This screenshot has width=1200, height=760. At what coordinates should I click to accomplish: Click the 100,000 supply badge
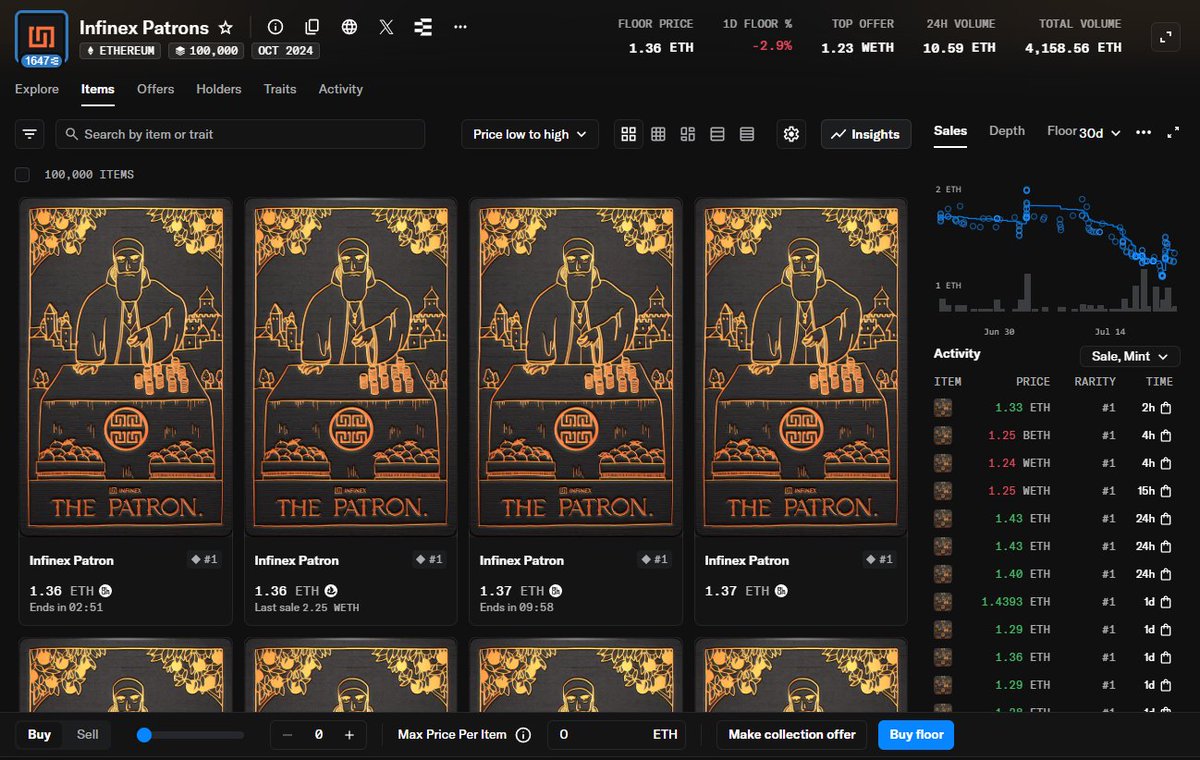pos(207,50)
